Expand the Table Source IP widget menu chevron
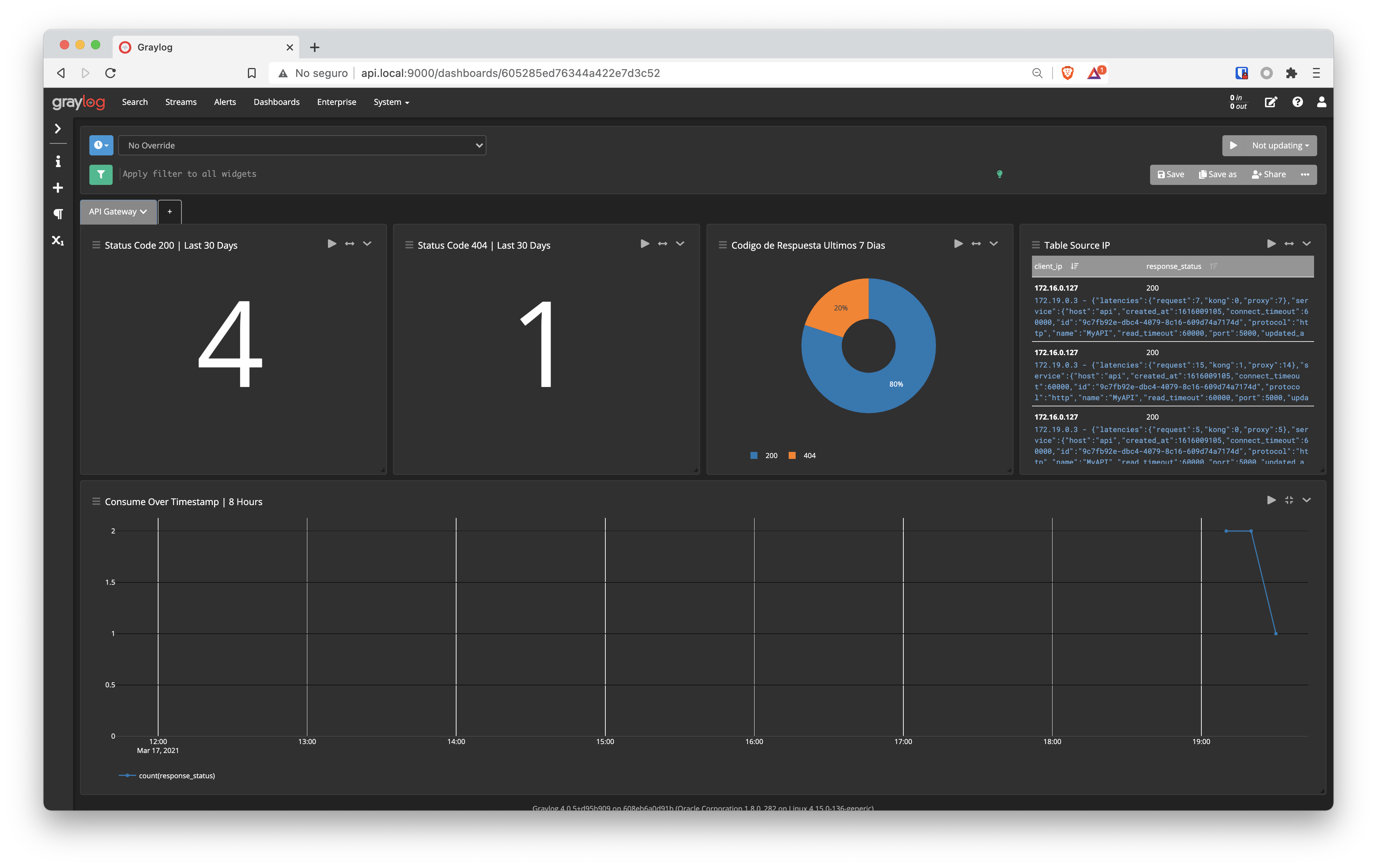The height and width of the screenshot is (868, 1377). 1307,244
